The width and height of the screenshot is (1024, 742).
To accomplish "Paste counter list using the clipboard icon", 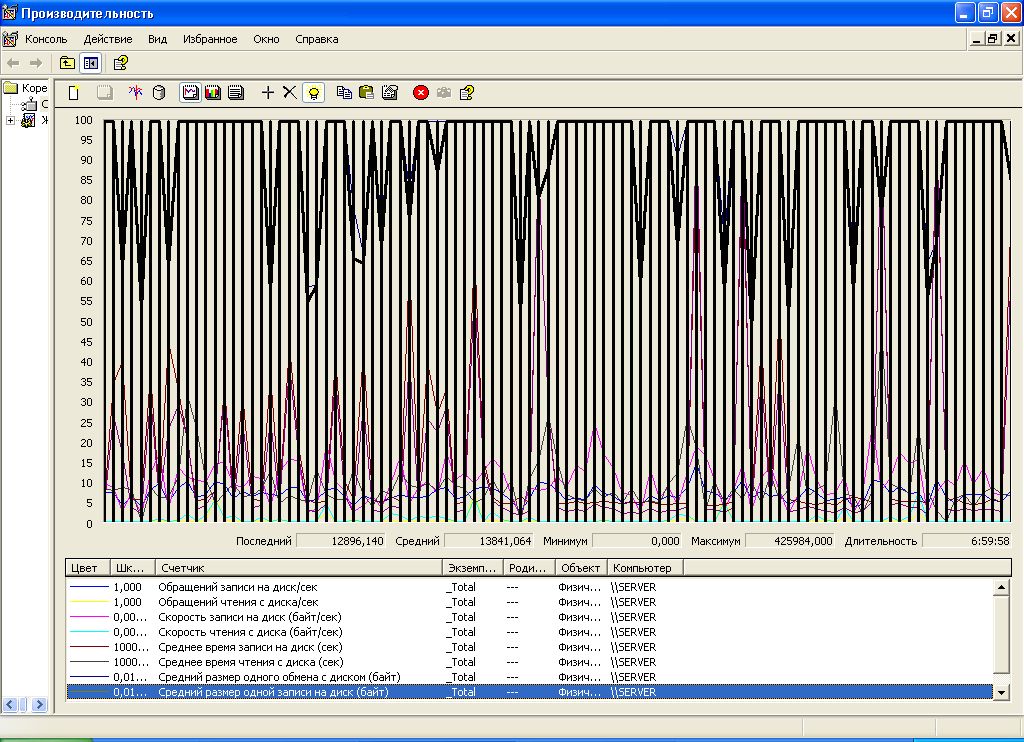I will (366, 93).
